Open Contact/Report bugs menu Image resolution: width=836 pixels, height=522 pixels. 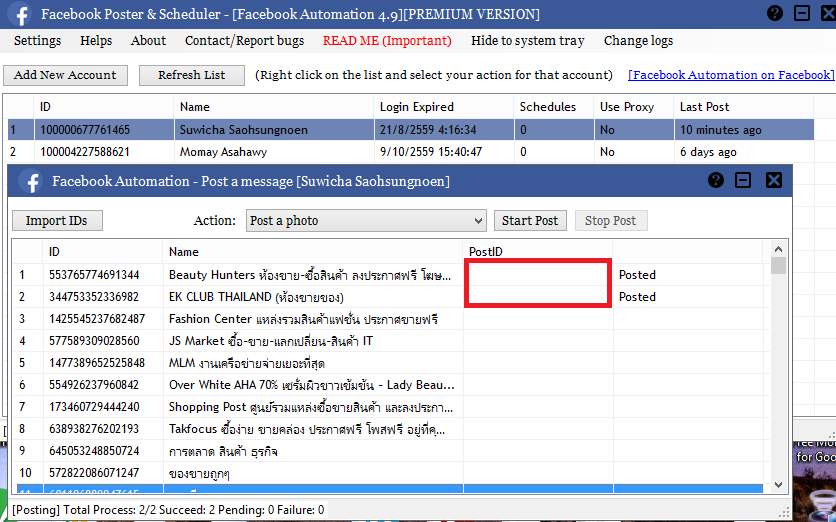point(244,41)
